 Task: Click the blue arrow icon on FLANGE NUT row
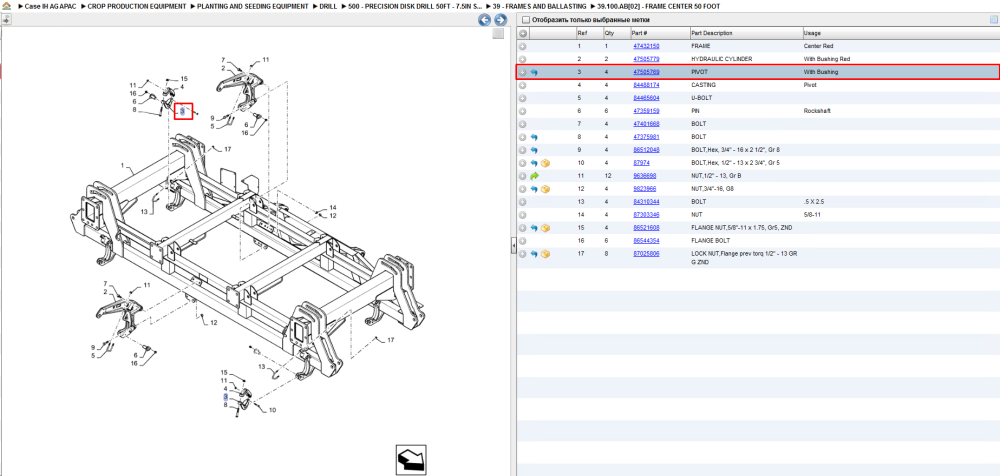pos(534,228)
